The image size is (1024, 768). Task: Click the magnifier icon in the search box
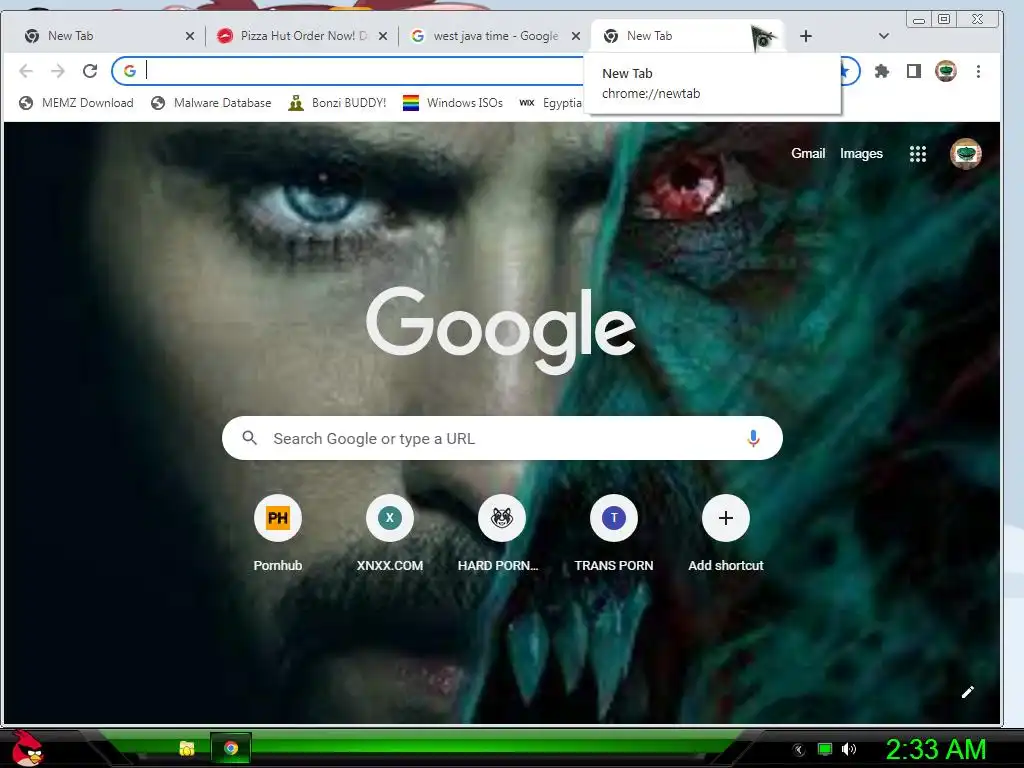249,438
